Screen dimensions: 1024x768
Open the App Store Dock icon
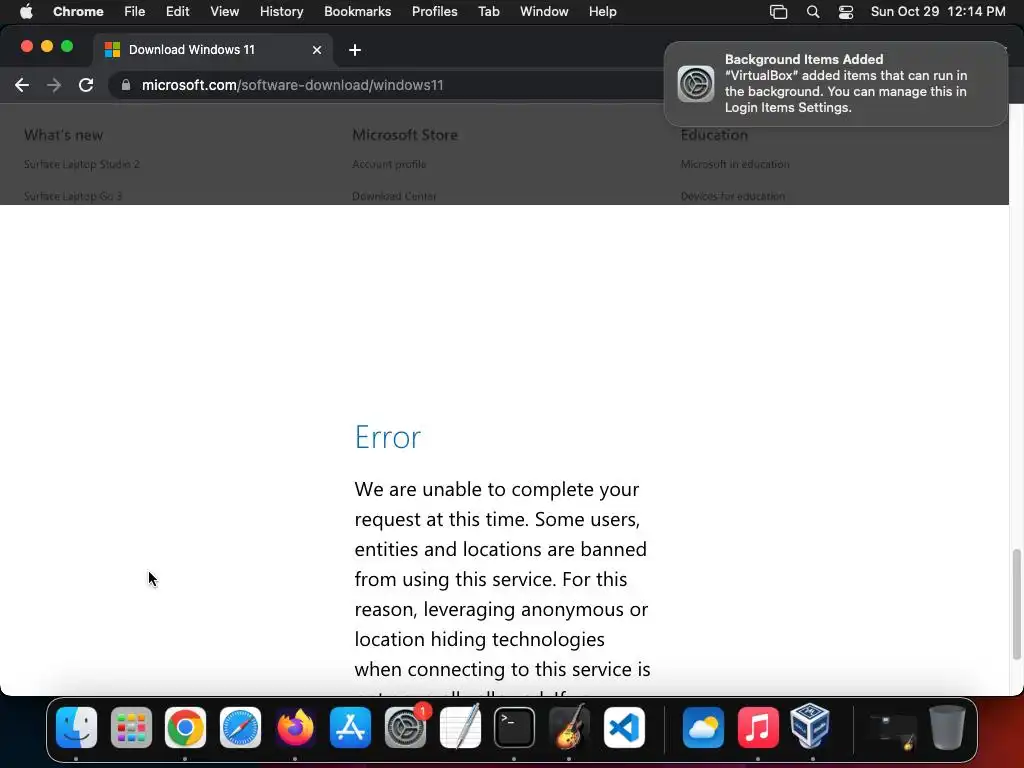(350, 727)
